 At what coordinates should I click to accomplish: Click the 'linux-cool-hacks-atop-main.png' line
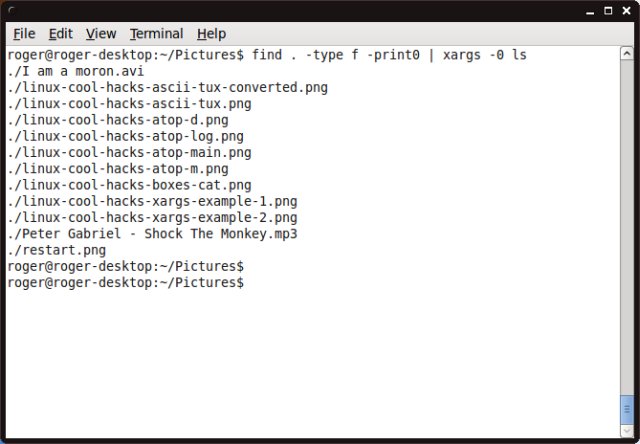pos(129,153)
